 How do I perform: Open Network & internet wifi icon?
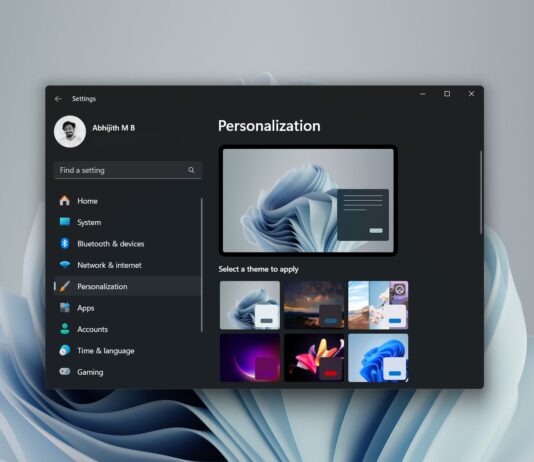coord(64,265)
